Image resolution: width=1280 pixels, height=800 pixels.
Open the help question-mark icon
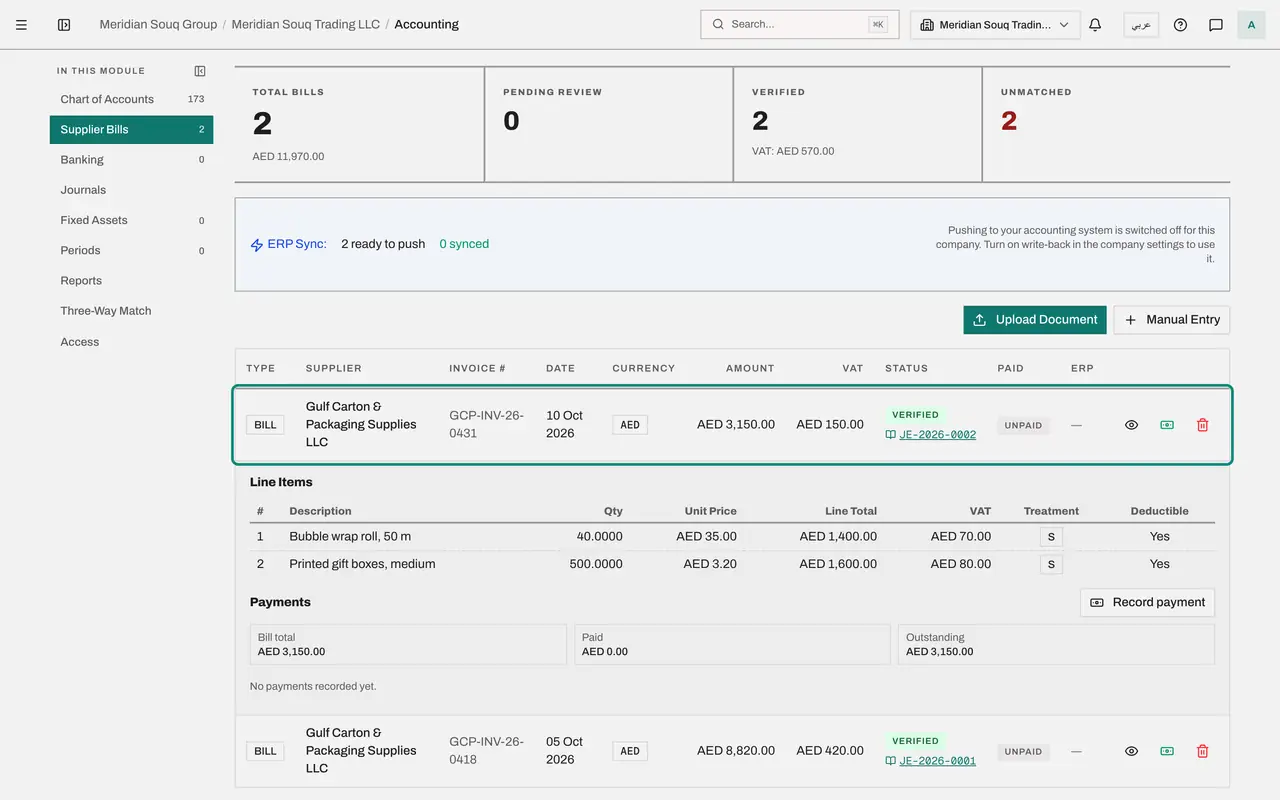coord(1180,24)
